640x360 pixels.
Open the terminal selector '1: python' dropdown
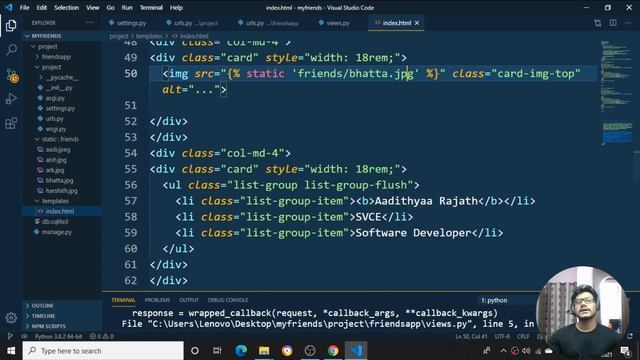pyautogui.click(x=506, y=300)
